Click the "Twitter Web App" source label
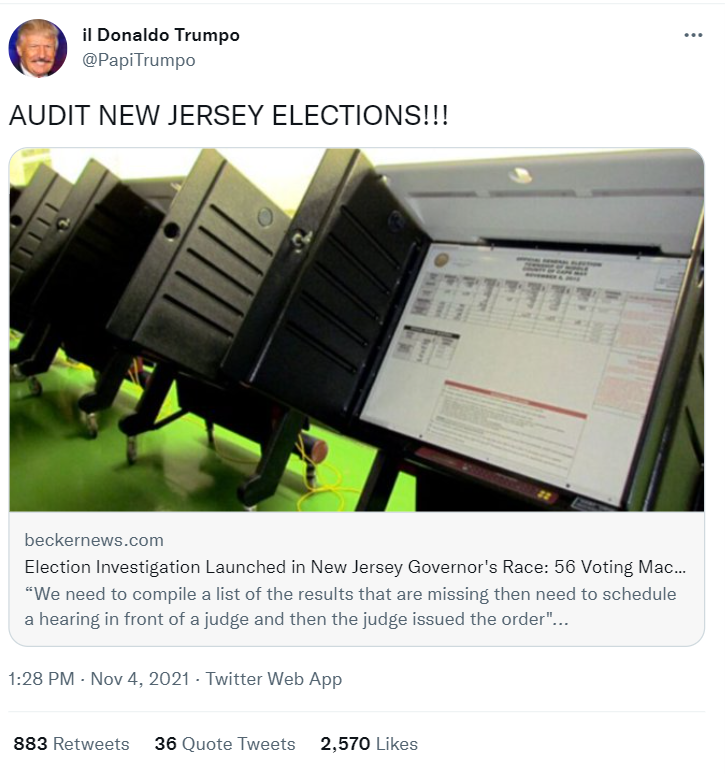 tap(273, 679)
